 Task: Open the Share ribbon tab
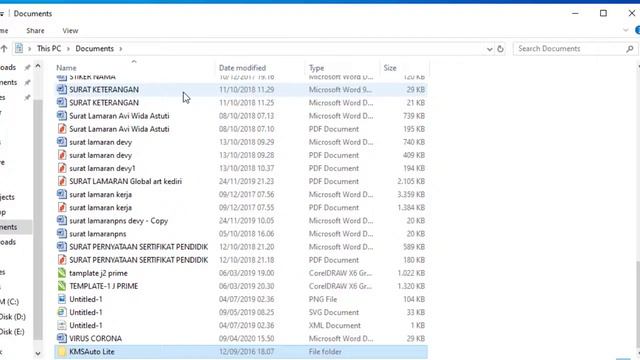coord(36,31)
